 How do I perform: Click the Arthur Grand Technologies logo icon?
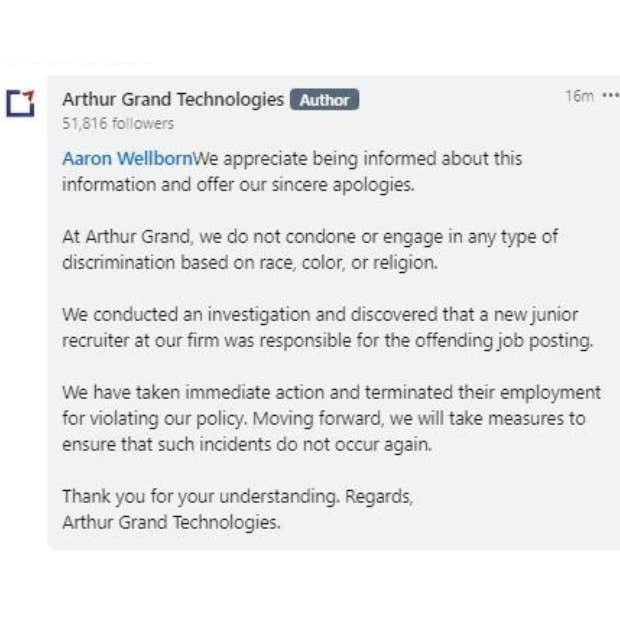click(x=20, y=102)
